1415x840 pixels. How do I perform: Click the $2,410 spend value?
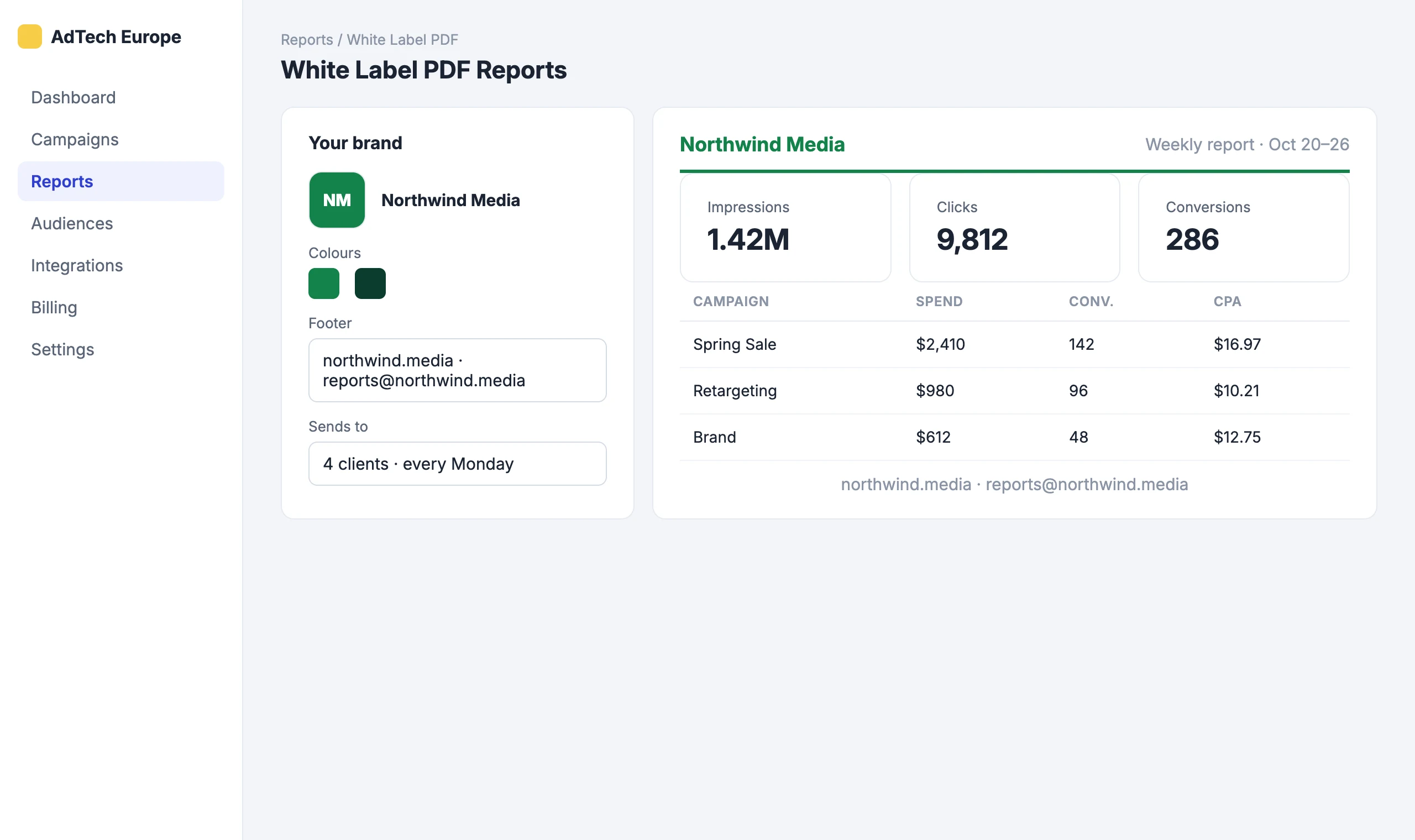click(x=940, y=344)
